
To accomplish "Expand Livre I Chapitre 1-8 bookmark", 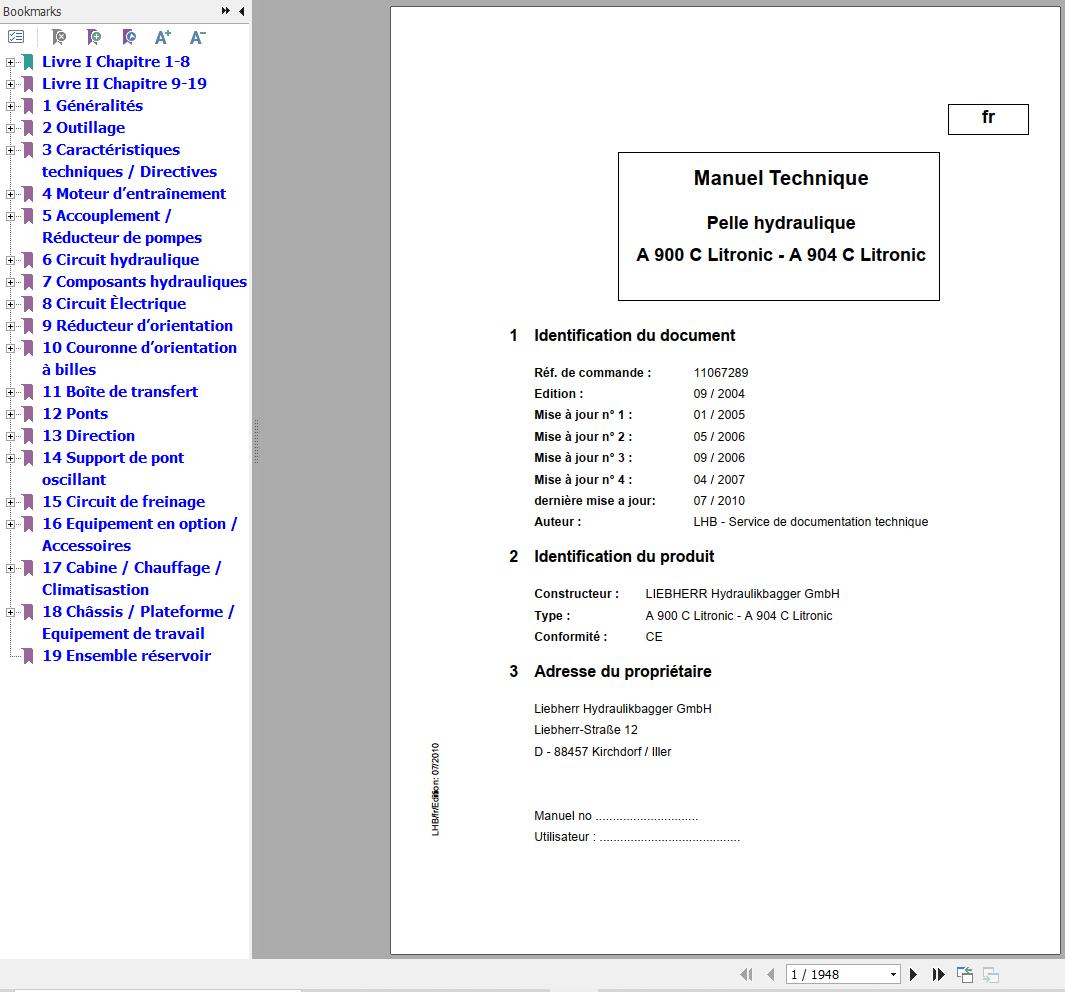I will pyautogui.click(x=10, y=62).
